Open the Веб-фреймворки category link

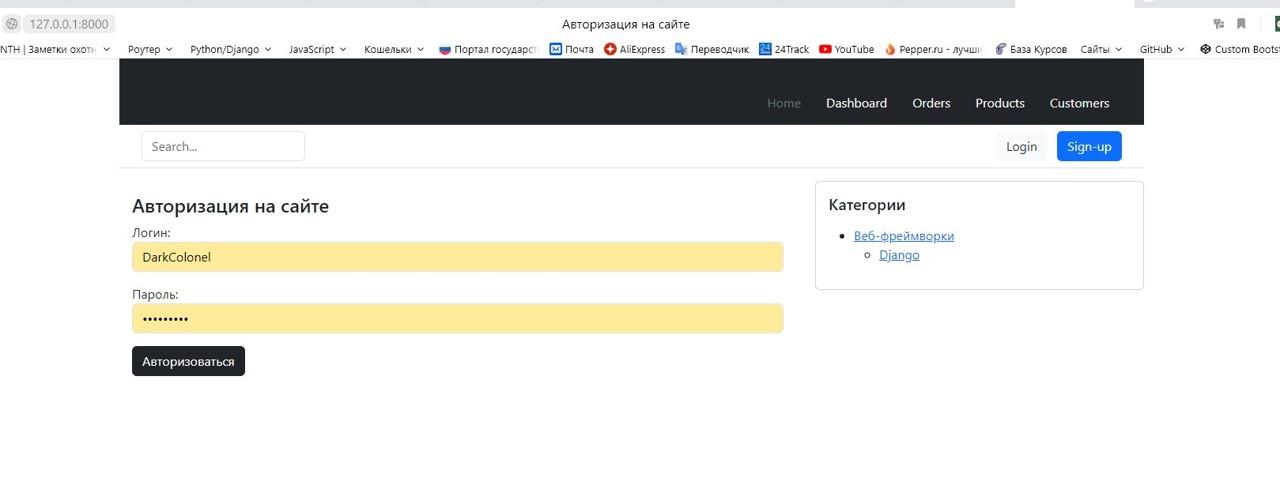[904, 236]
